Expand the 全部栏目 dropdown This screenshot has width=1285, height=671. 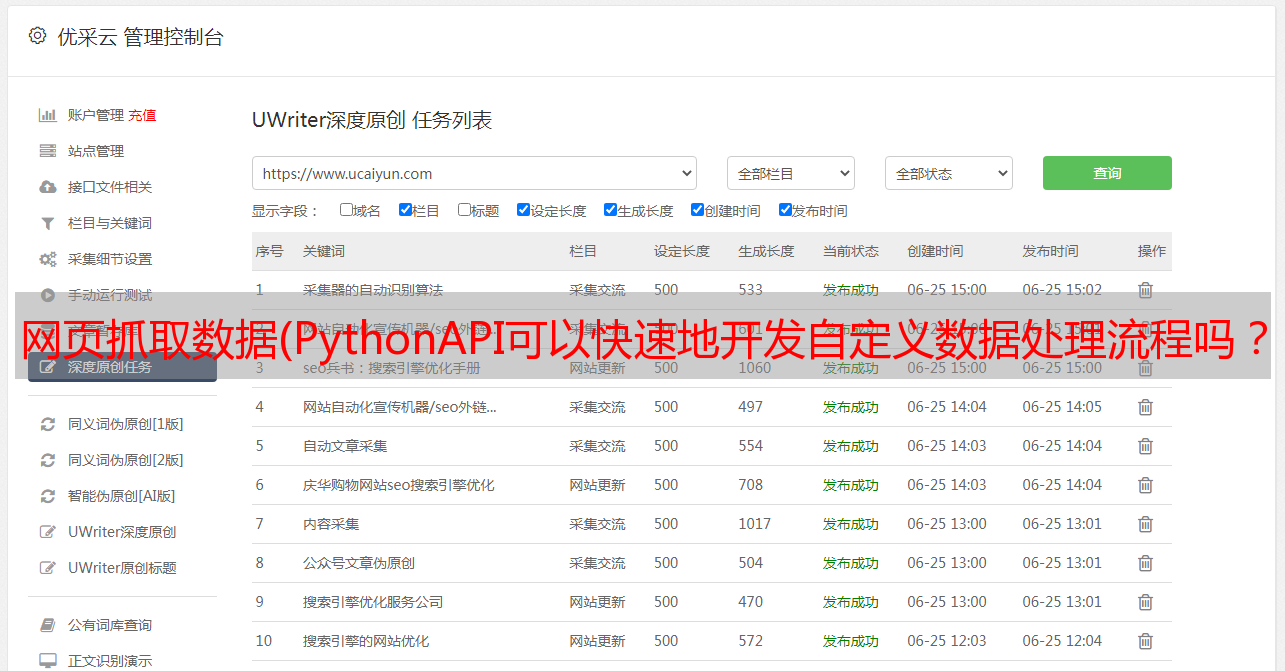point(790,173)
